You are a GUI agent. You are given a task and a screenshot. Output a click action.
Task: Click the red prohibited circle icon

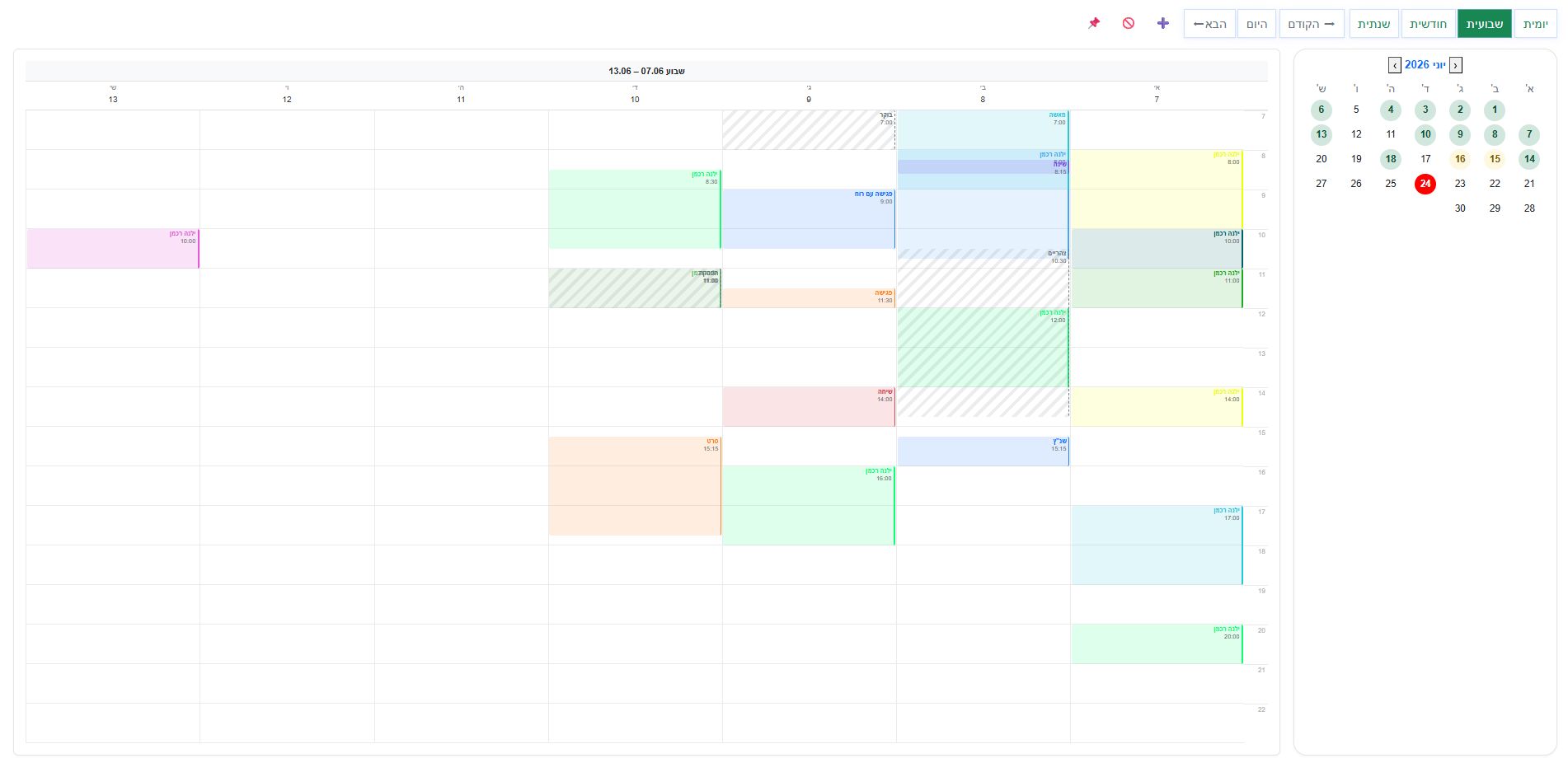(x=1129, y=23)
